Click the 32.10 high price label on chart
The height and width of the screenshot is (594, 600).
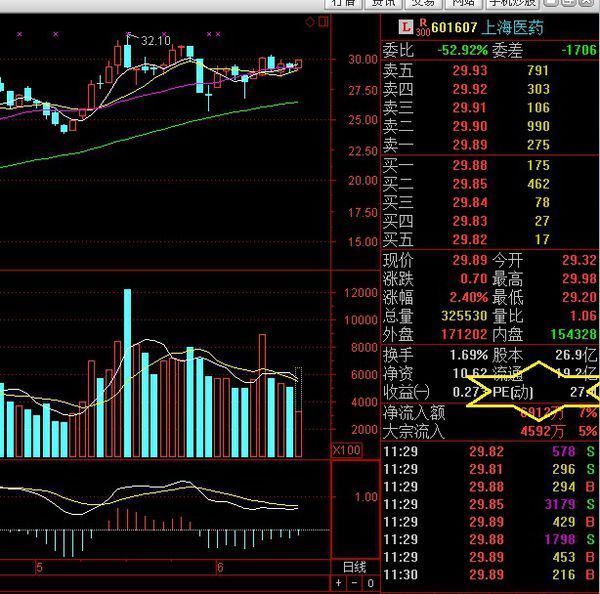click(x=155, y=41)
